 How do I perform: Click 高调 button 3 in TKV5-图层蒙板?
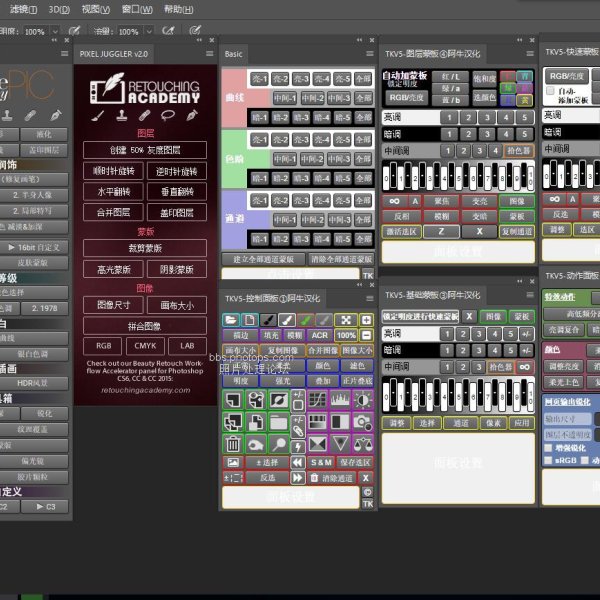[487, 117]
